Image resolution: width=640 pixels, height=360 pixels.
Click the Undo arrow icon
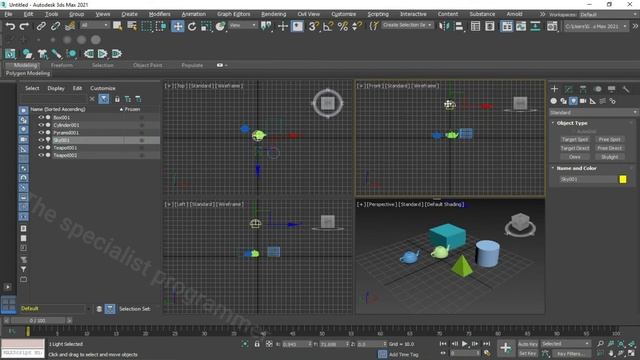[x=10, y=27]
